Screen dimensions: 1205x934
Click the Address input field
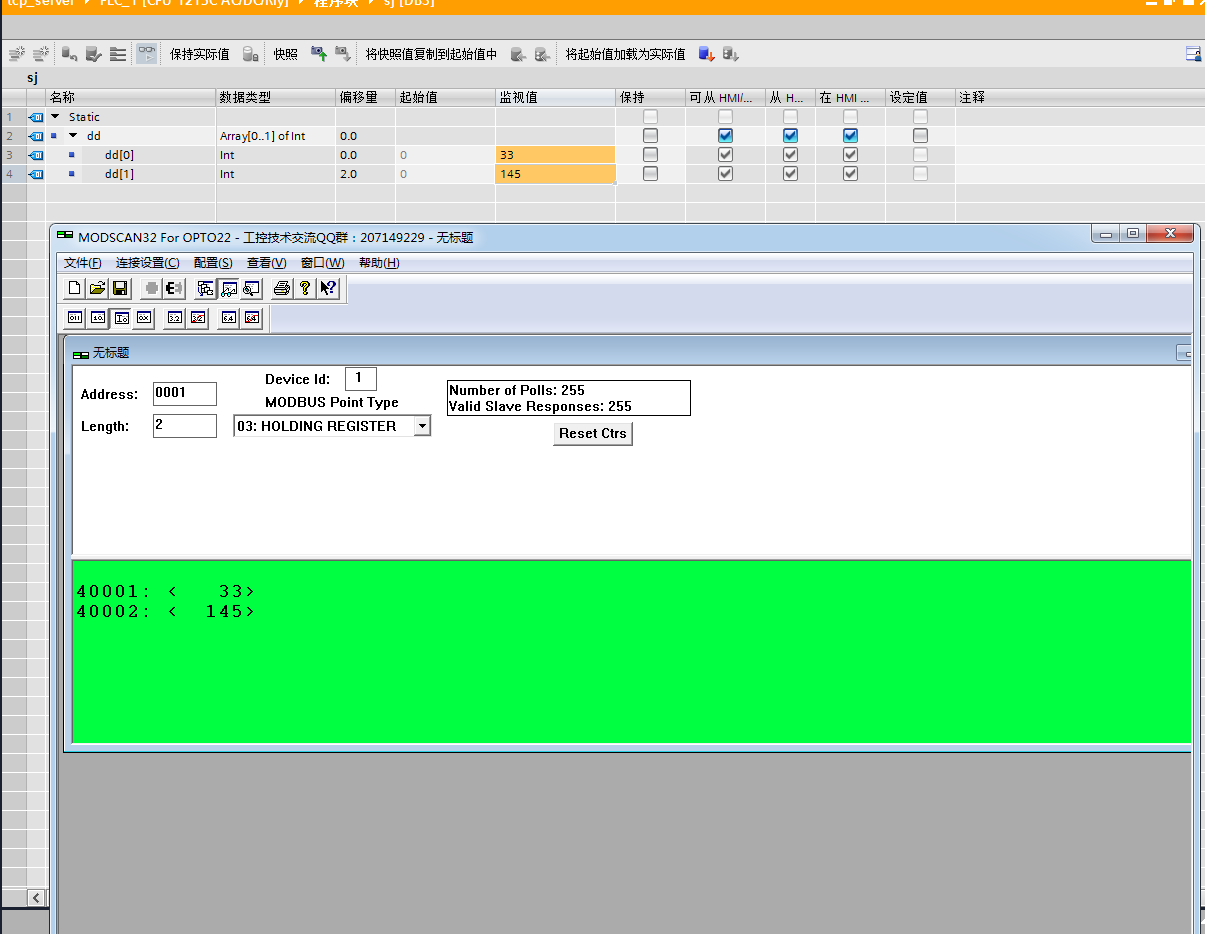184,393
